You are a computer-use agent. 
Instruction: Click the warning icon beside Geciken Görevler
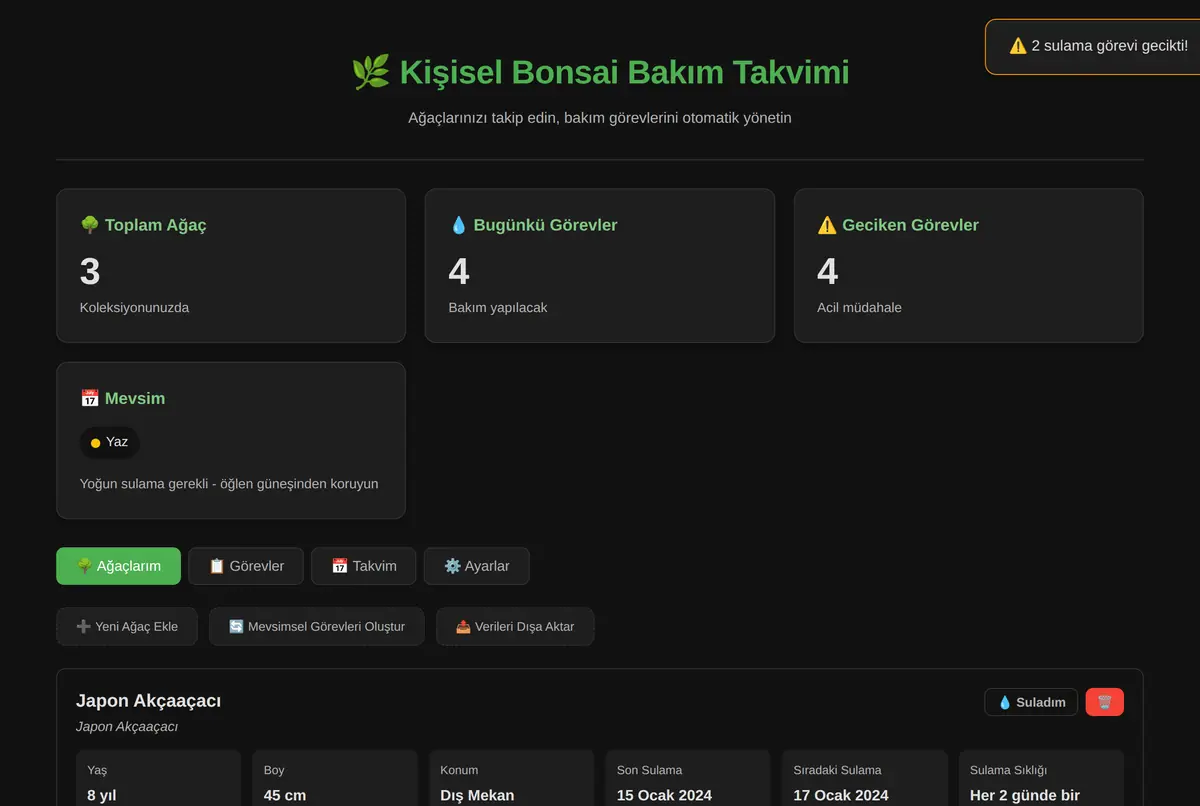click(827, 225)
